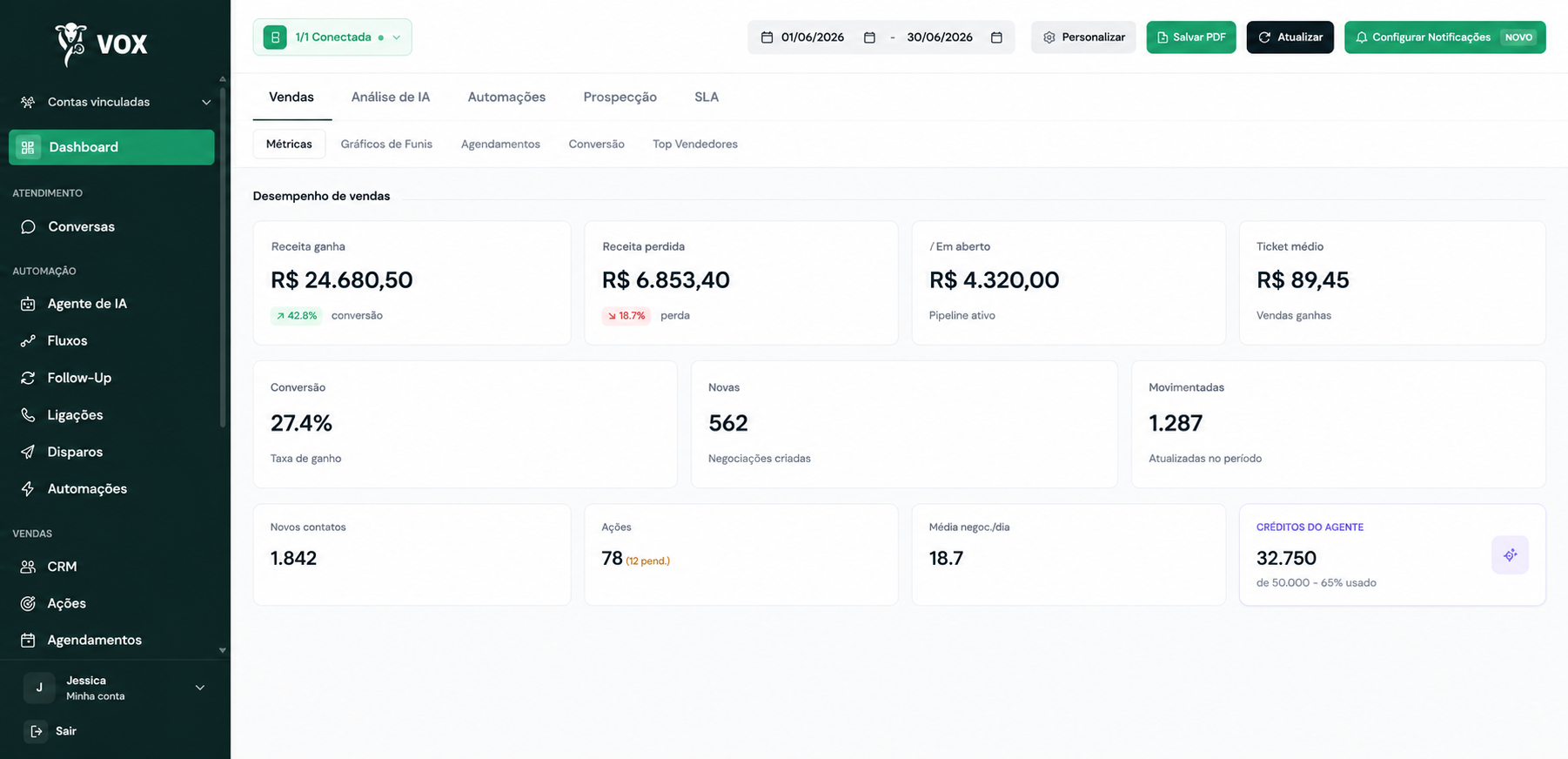This screenshot has width=1568, height=759.
Task: Open the 1/1 Conectada dropdown
Action: pyautogui.click(x=332, y=37)
